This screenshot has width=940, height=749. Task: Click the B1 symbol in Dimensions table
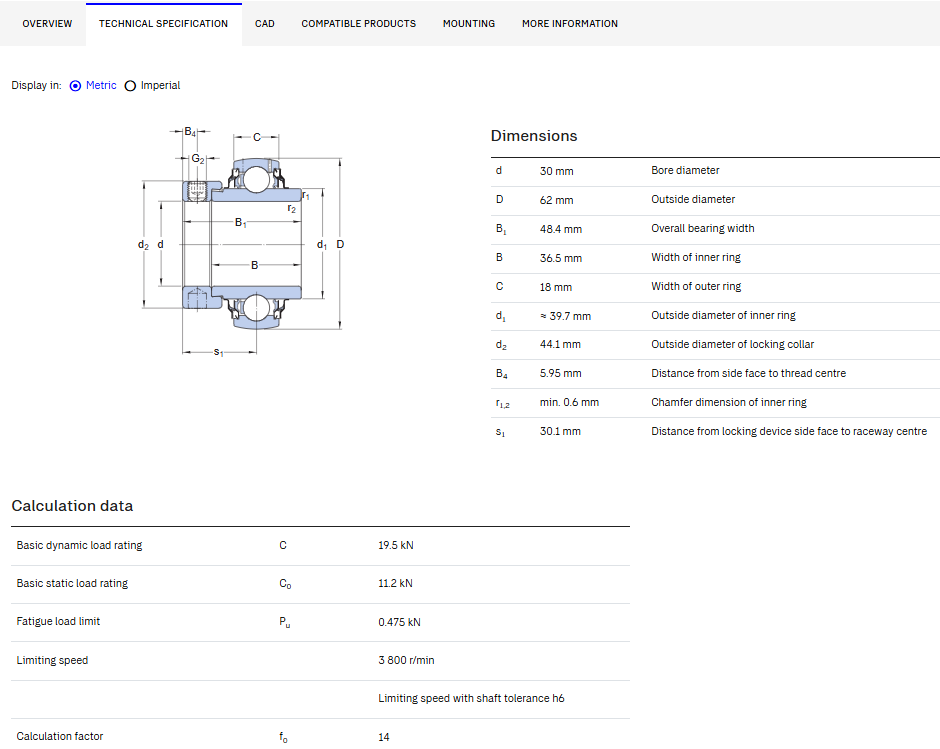click(501, 229)
